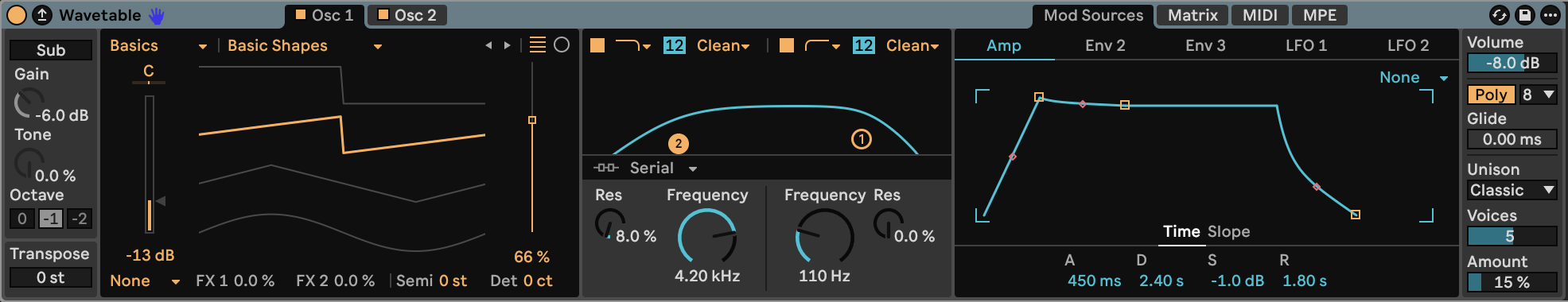Screen dimensions: 1568x302
Task: Select the LFO 1 tab
Action: click(x=1306, y=45)
